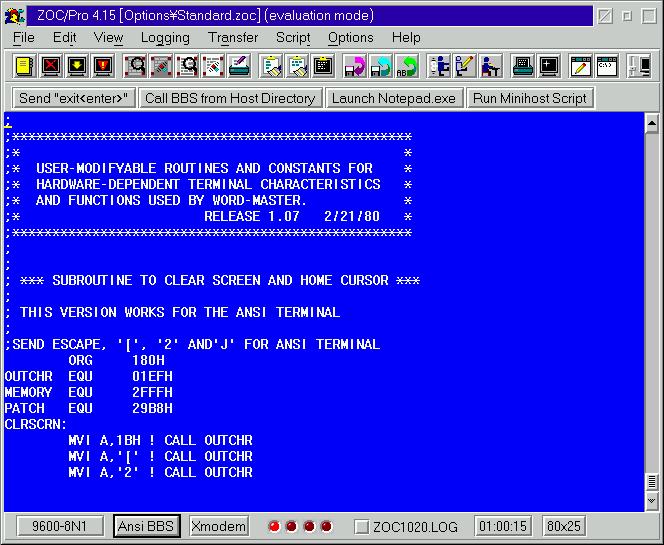Click the green arrow AB text send icon
Screen dimensions: 664x545
407,66
